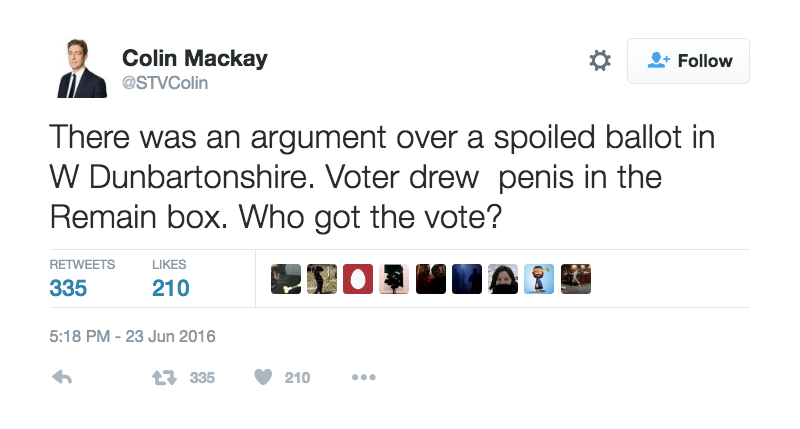The width and height of the screenshot is (800, 429).
Task: Open the smiling dark-haired woman avatar
Action: pos(503,279)
